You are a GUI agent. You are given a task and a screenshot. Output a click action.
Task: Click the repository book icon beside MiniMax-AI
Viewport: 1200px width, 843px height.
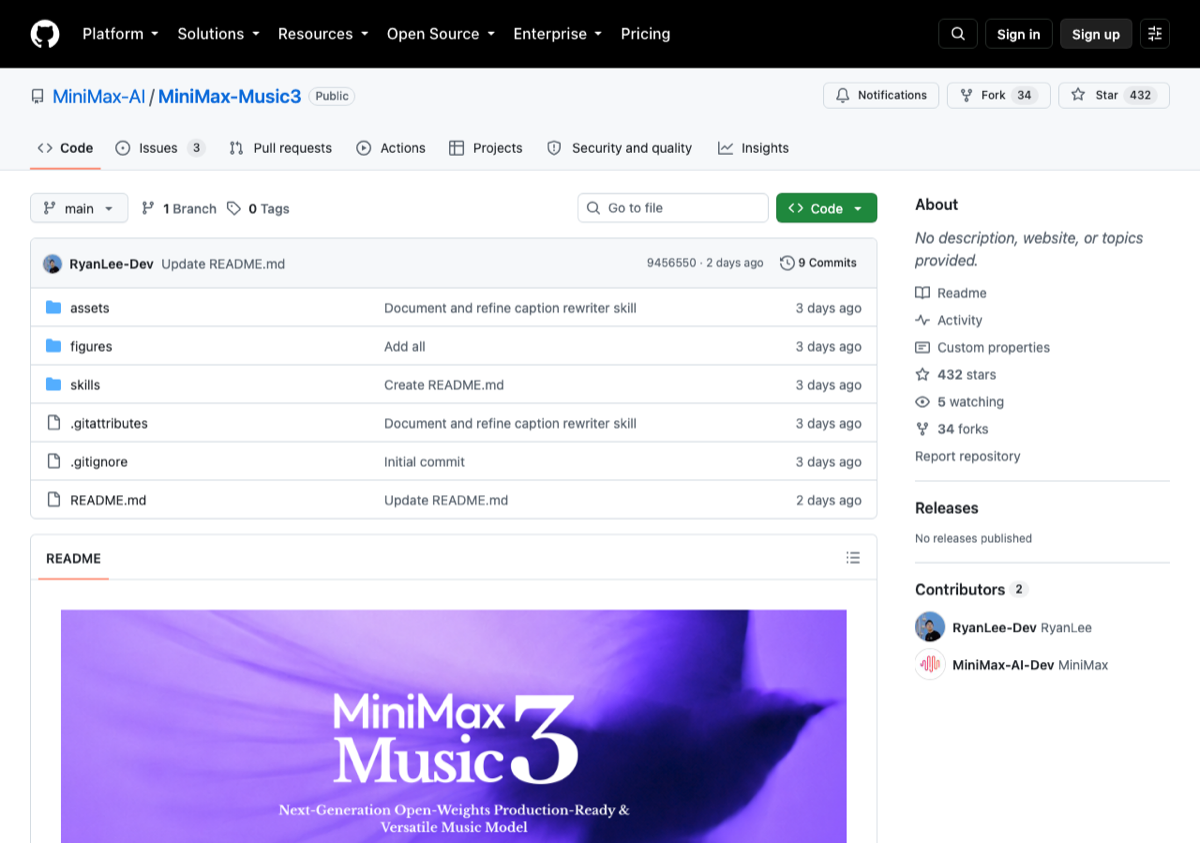point(38,97)
